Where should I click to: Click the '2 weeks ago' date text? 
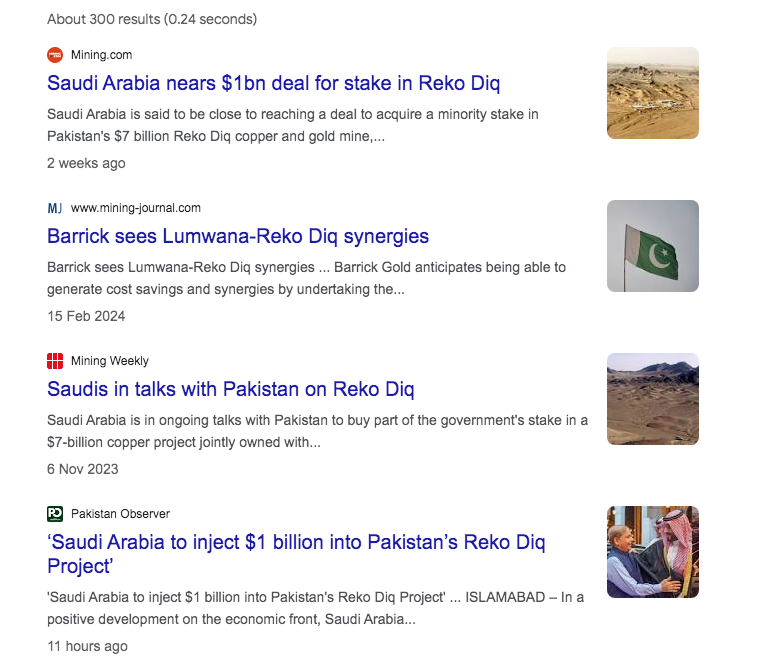click(x=86, y=163)
